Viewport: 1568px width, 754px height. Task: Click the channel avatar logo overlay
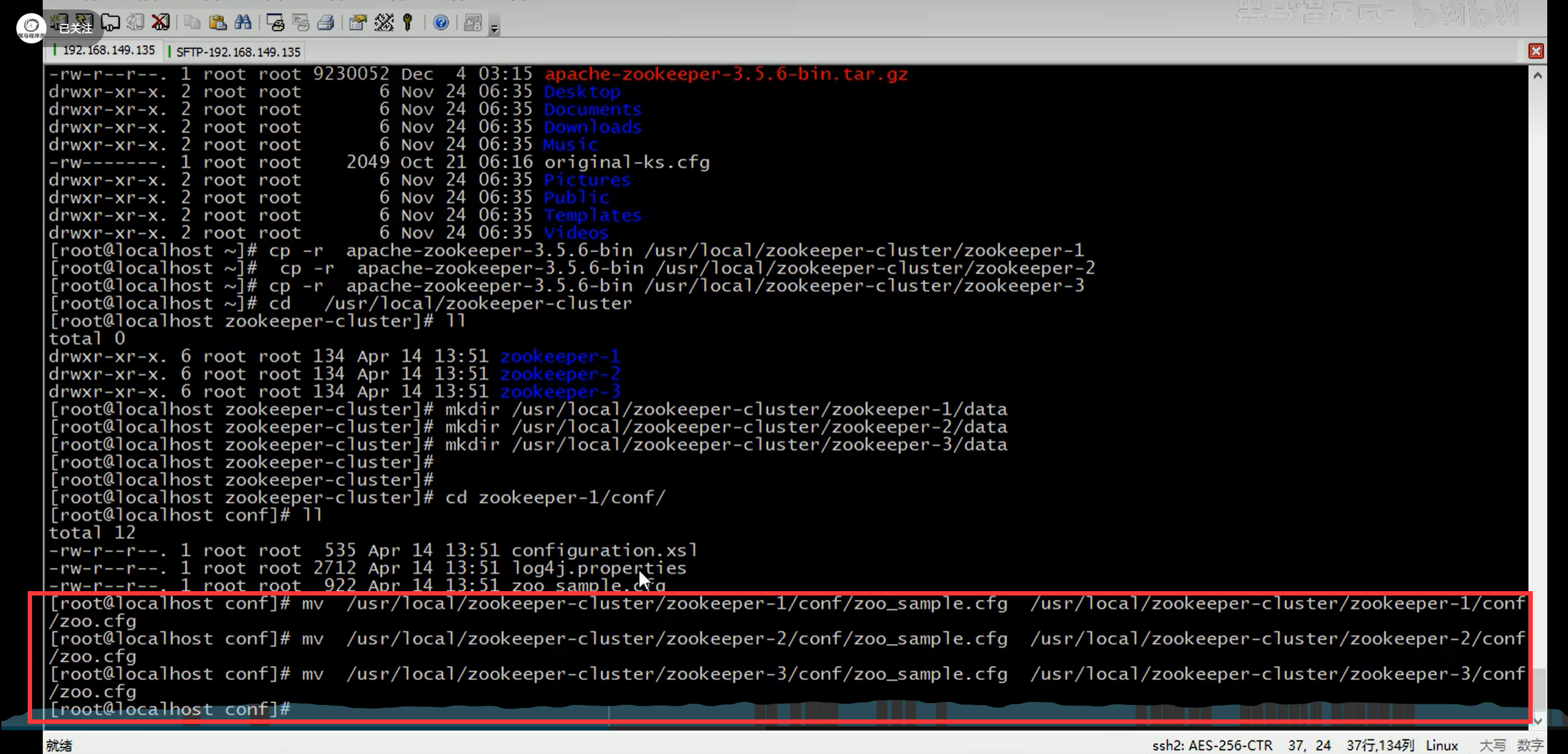[x=31, y=28]
